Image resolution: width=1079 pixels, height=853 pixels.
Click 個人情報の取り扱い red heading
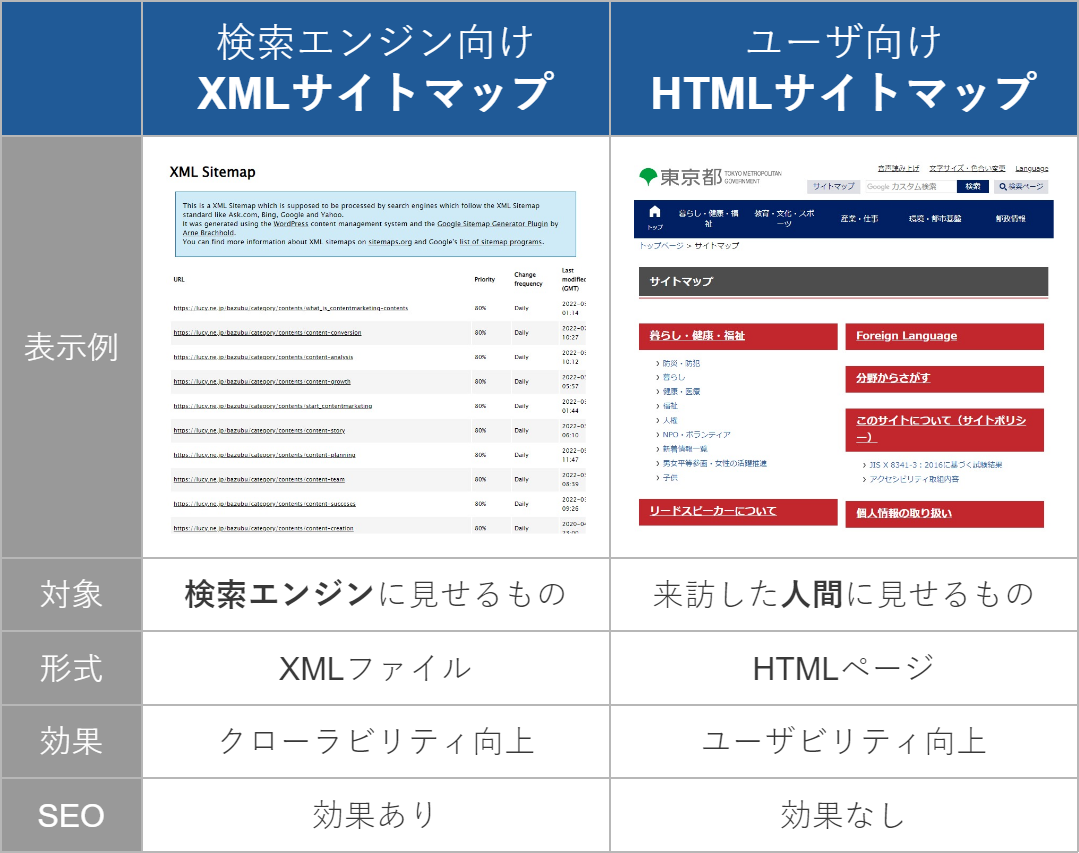pos(904,514)
